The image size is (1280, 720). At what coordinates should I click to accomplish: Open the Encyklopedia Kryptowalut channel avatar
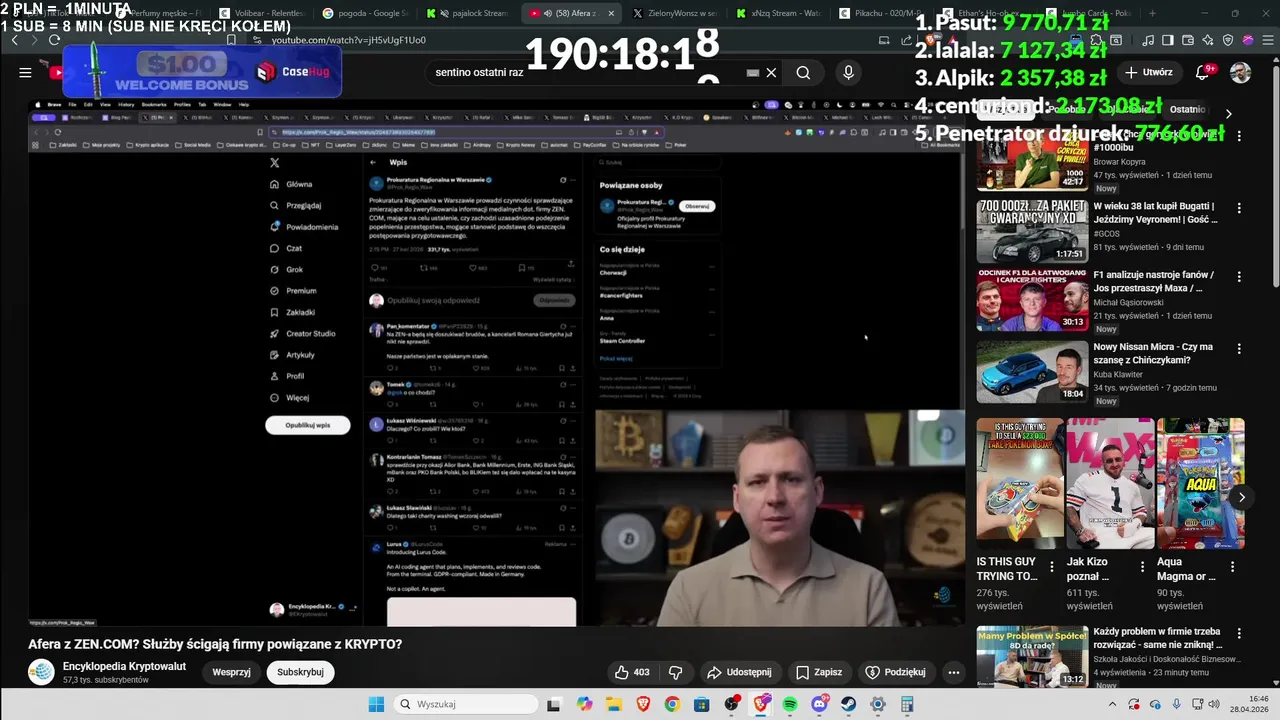pyautogui.click(x=41, y=672)
